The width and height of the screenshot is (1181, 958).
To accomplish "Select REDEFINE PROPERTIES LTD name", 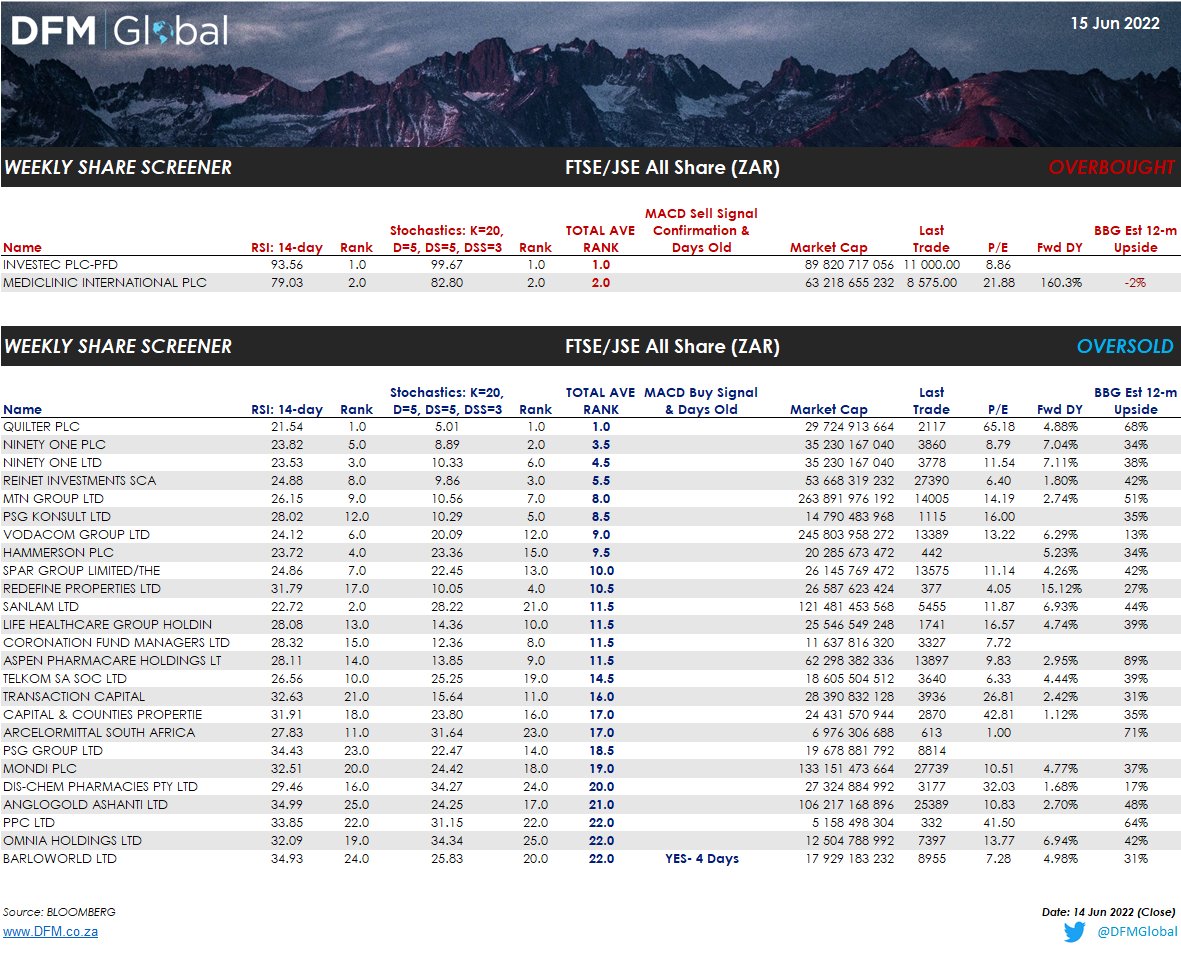I will [x=82, y=589].
